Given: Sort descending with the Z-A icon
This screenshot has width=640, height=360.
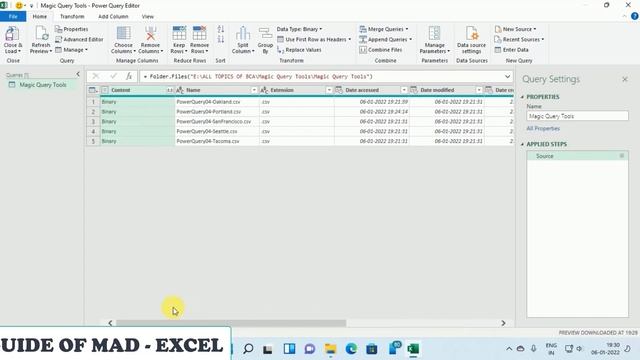Looking at the screenshot, I should (221, 39).
